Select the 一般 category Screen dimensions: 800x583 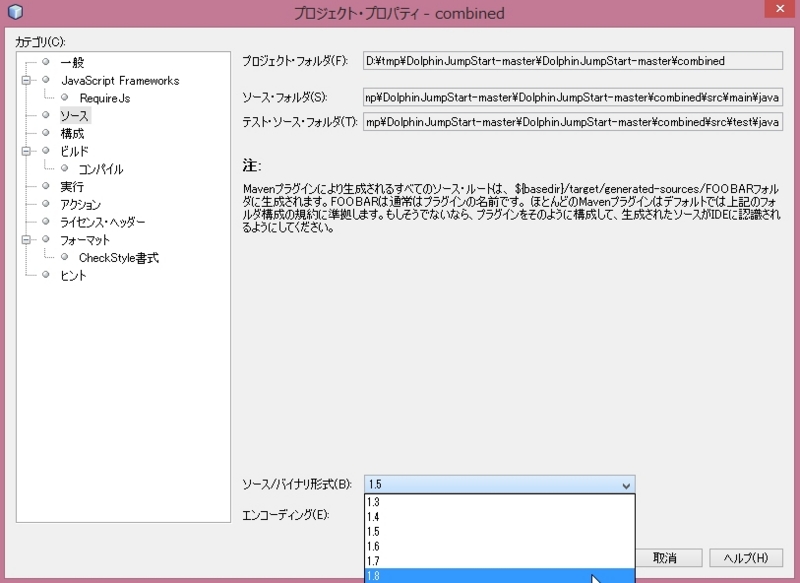72,62
